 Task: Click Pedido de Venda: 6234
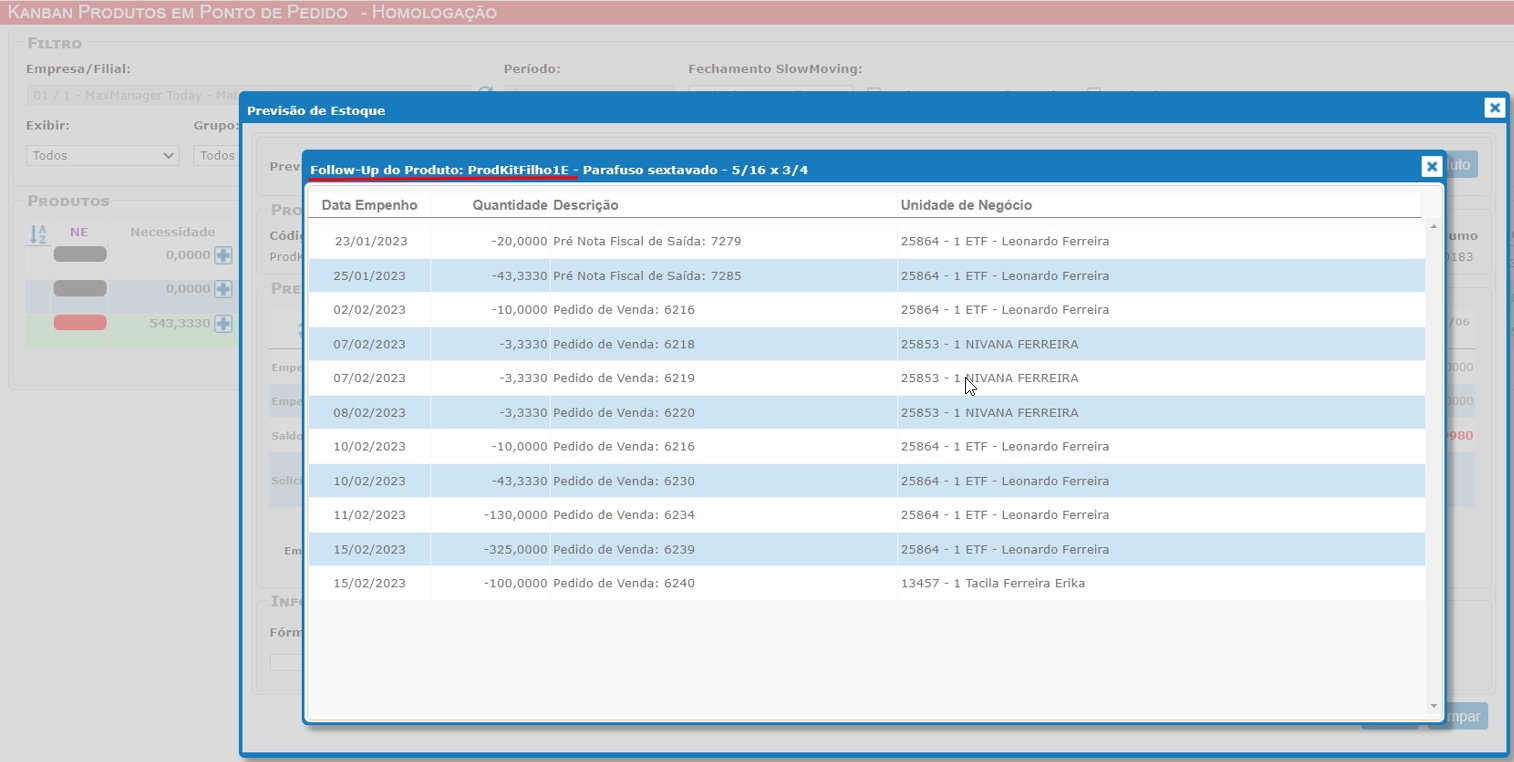pos(624,515)
